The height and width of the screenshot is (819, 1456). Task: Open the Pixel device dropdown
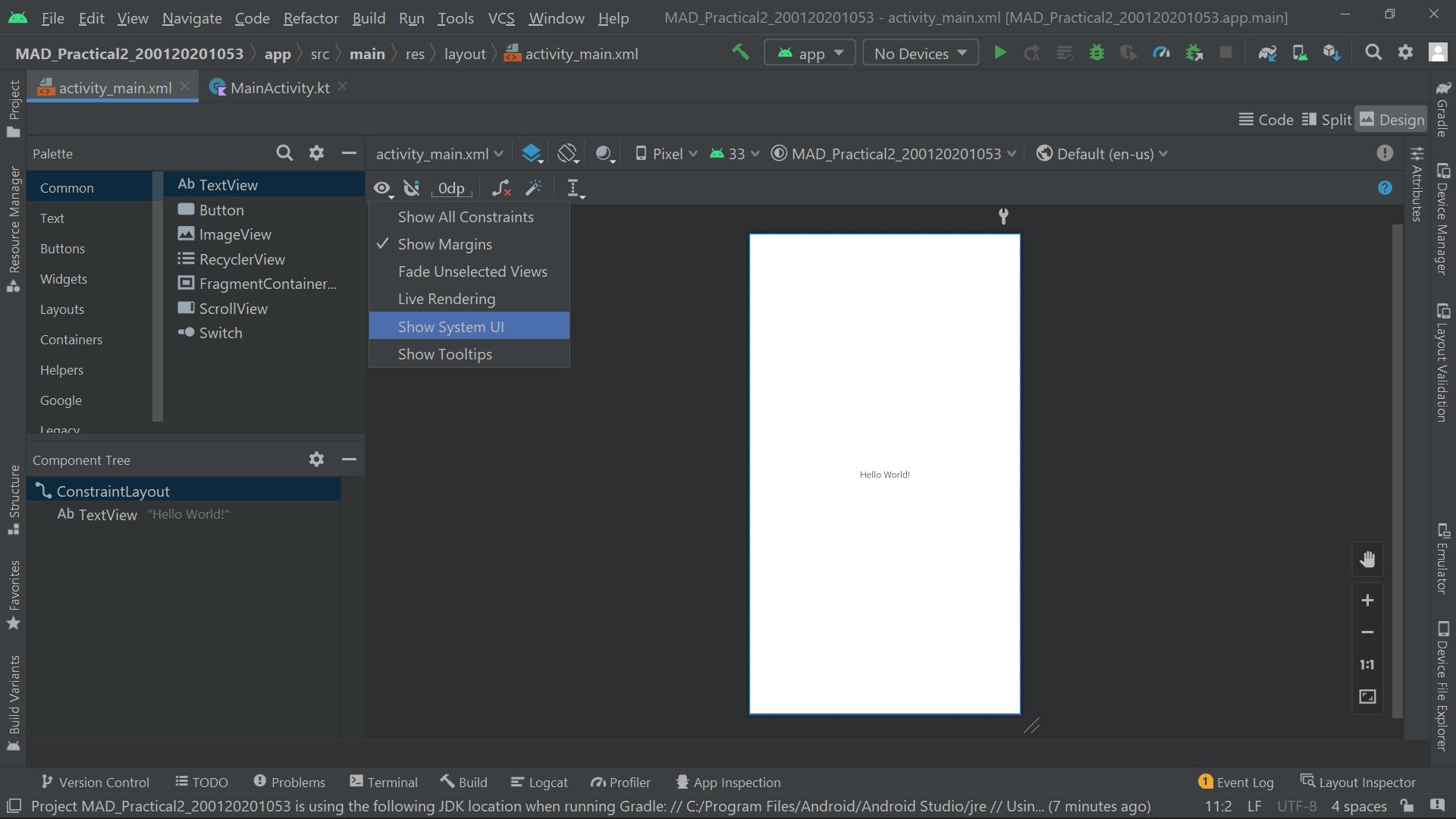click(x=667, y=154)
